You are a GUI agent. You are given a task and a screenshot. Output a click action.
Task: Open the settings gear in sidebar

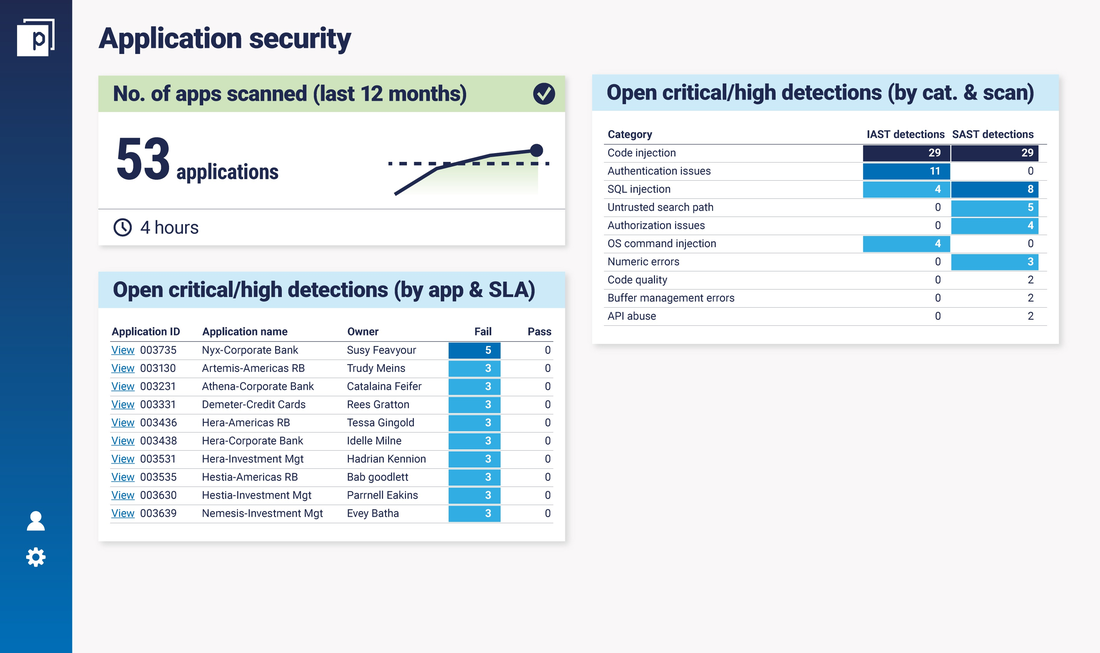click(x=36, y=557)
